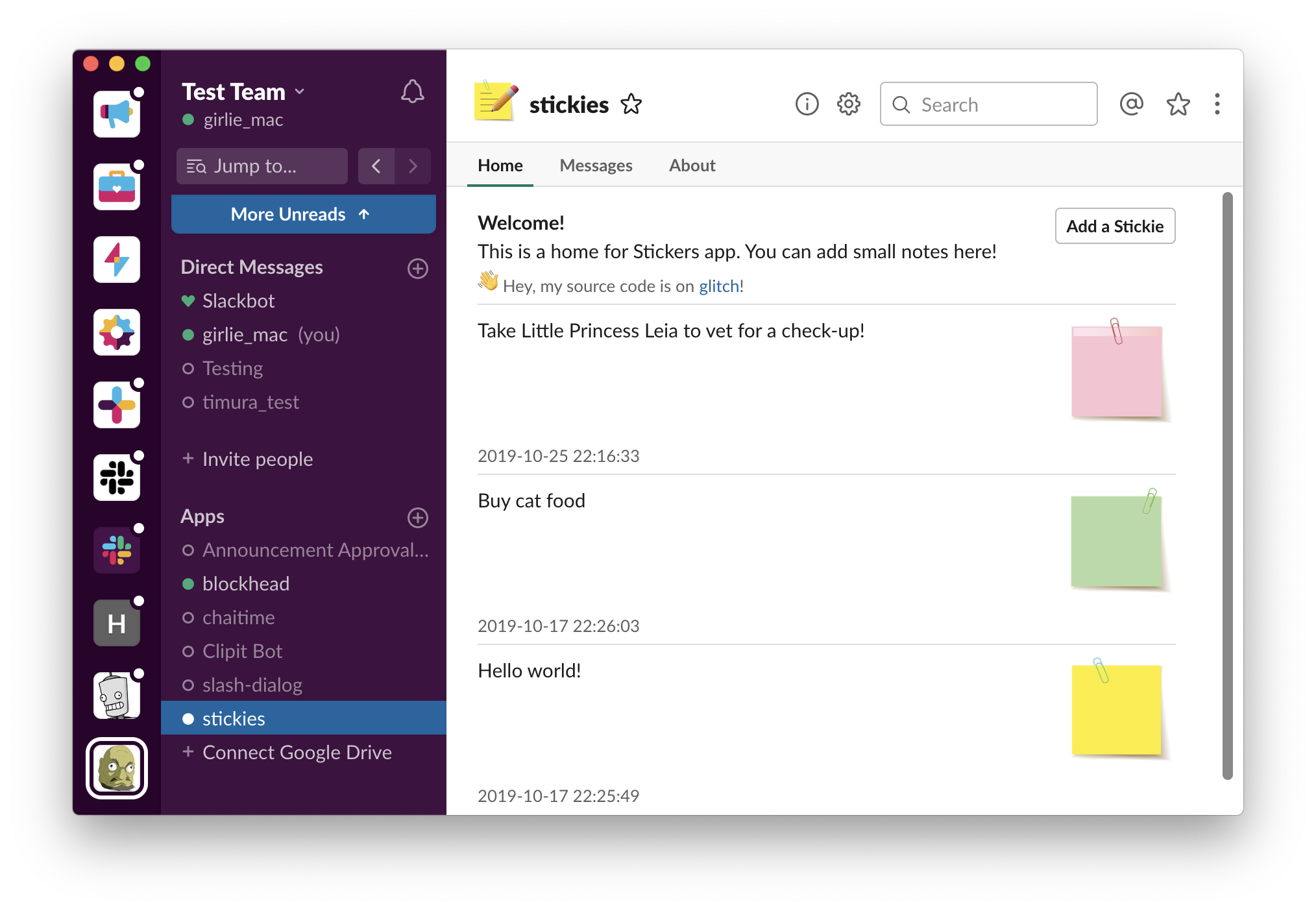Open the megaphone app in the left rail

point(117,114)
